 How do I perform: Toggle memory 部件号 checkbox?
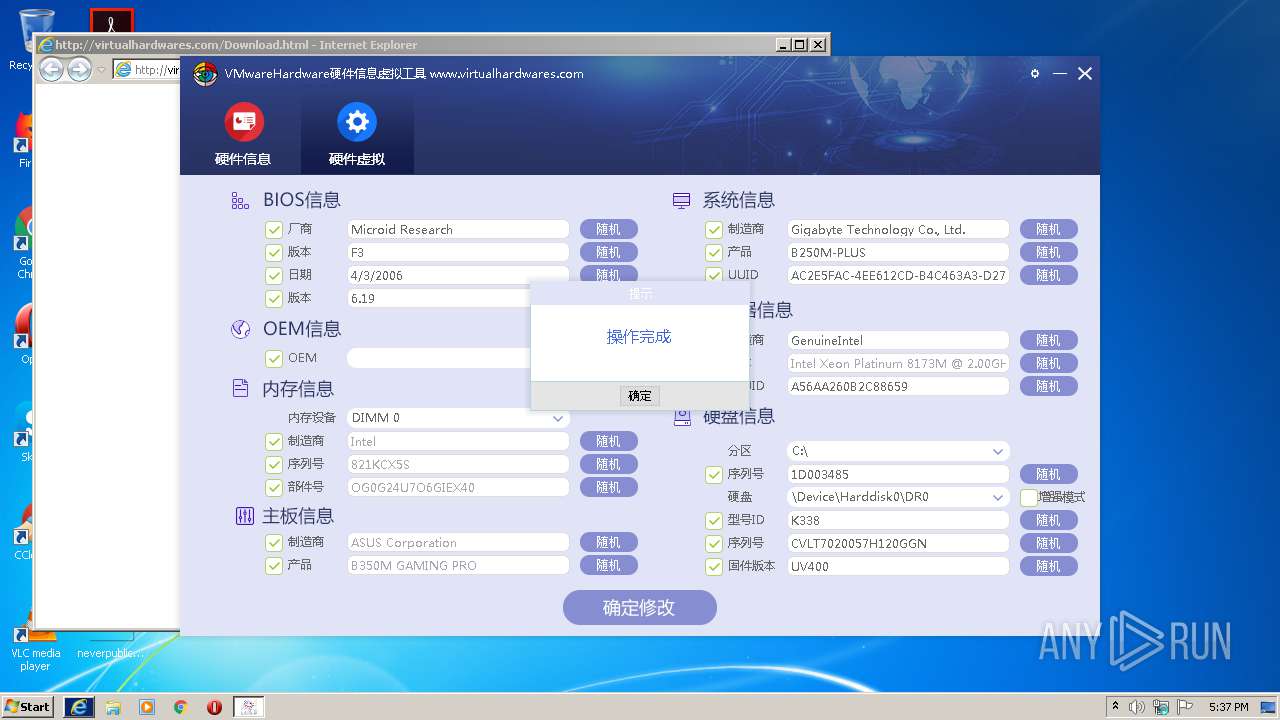(x=274, y=487)
